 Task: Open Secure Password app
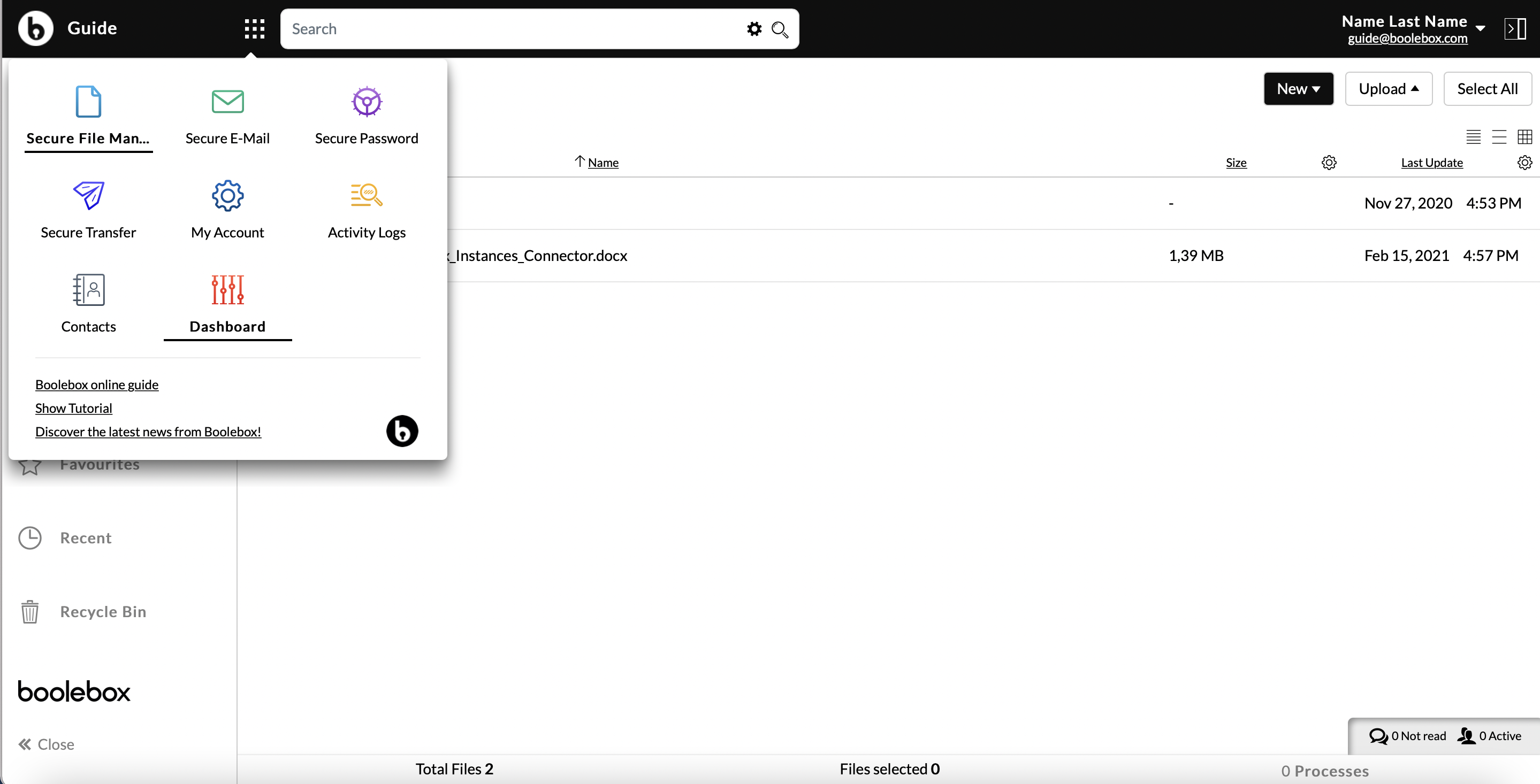(367, 116)
